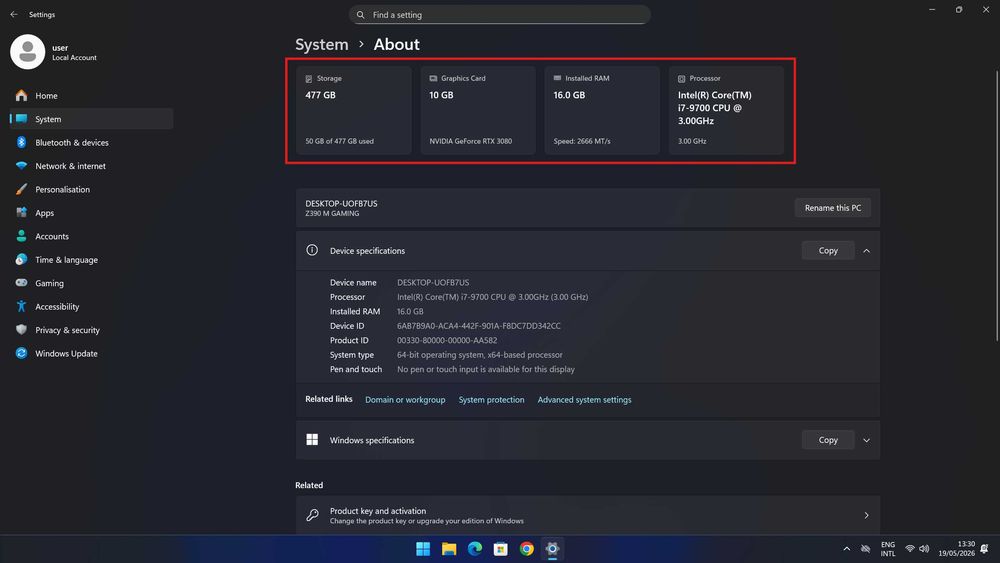Copy the Windows specifications
The height and width of the screenshot is (563, 1000).
click(828, 440)
